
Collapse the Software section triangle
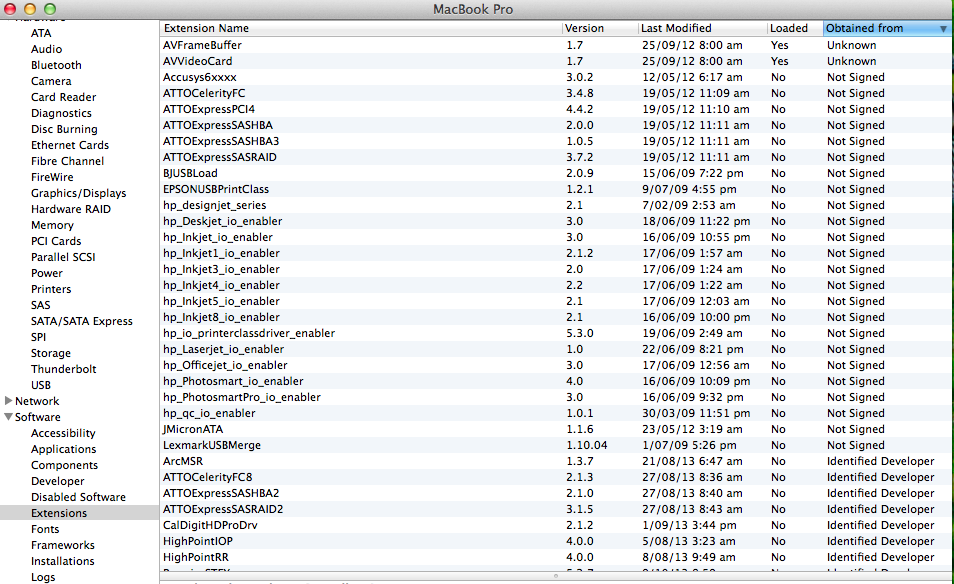(x=9, y=417)
